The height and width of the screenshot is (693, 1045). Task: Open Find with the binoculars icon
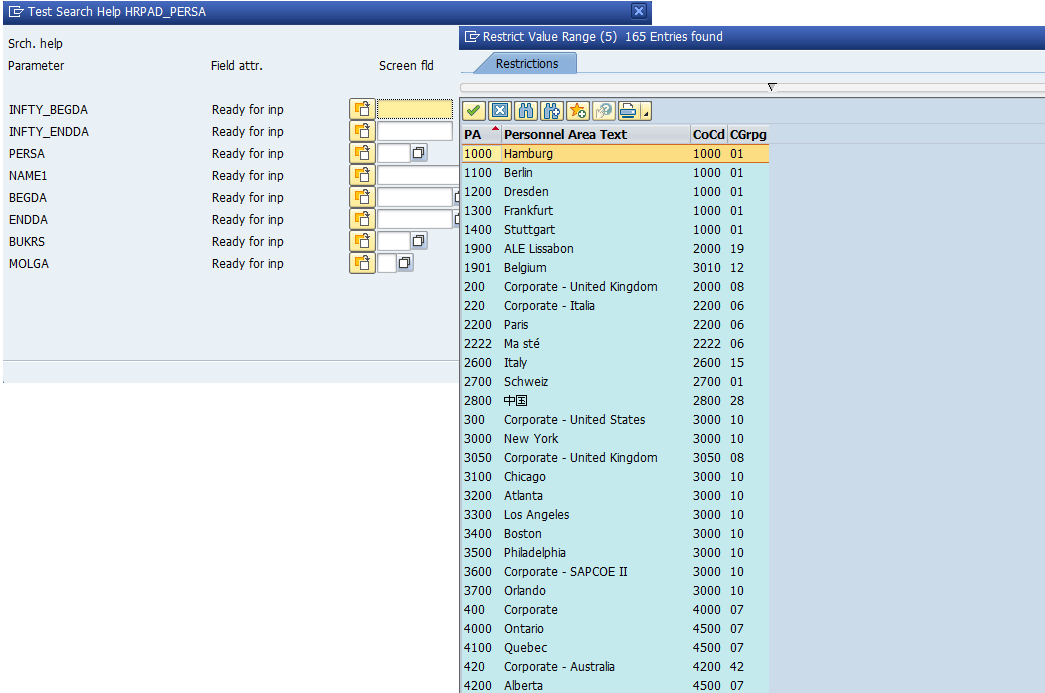point(526,111)
